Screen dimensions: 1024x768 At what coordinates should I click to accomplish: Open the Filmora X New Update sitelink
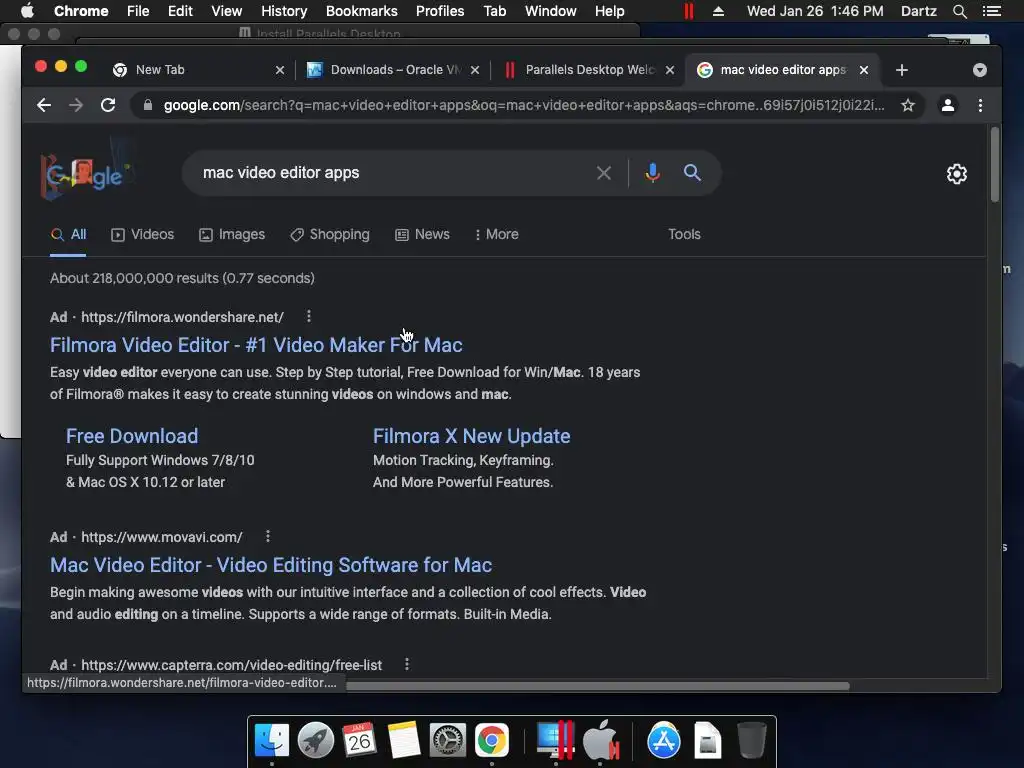tap(472, 436)
